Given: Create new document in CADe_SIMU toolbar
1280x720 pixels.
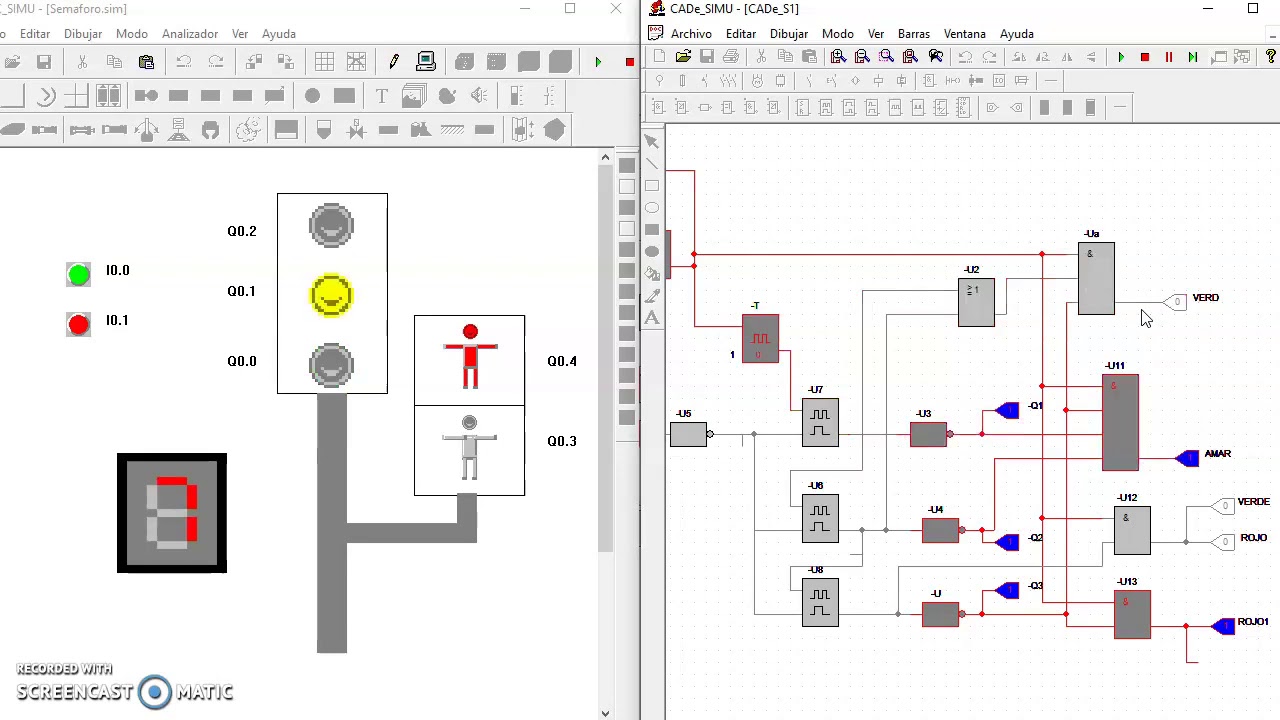Looking at the screenshot, I should click(x=659, y=57).
